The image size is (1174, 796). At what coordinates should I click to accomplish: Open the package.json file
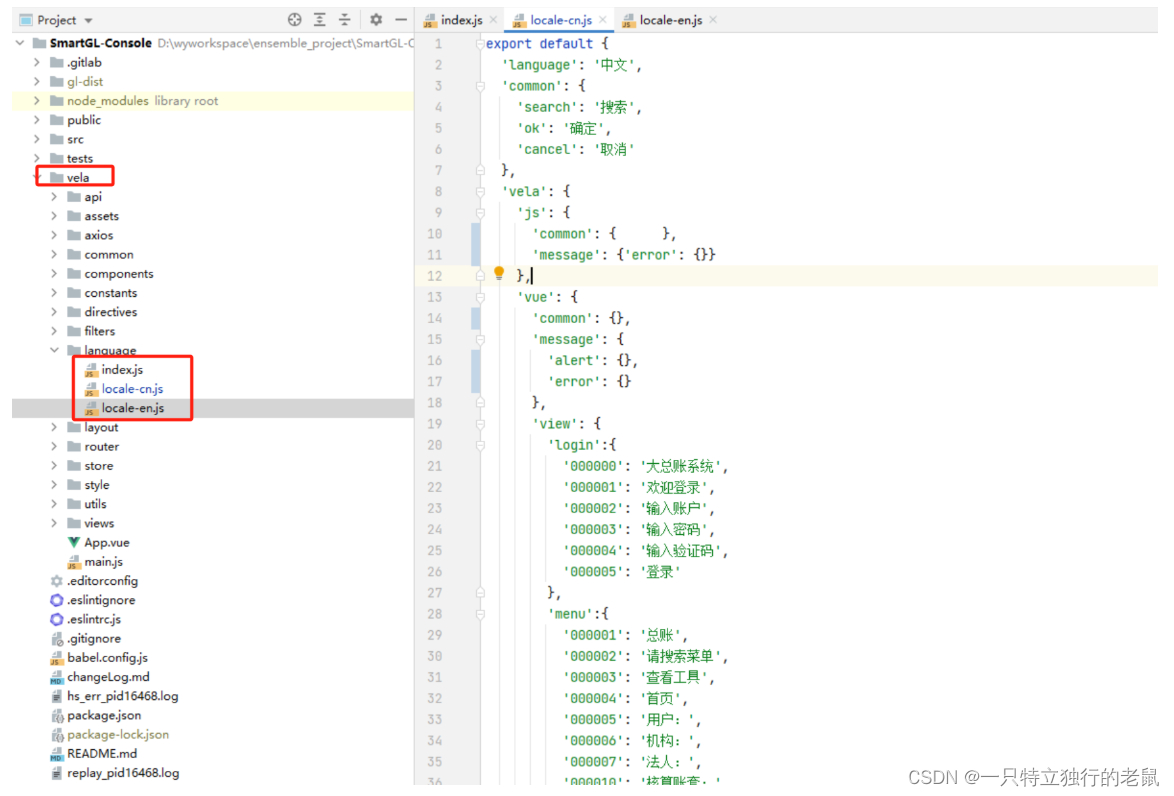(103, 716)
